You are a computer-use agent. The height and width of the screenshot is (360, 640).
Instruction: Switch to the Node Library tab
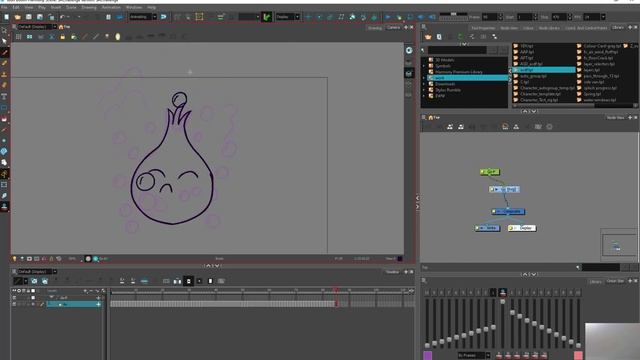549,28
